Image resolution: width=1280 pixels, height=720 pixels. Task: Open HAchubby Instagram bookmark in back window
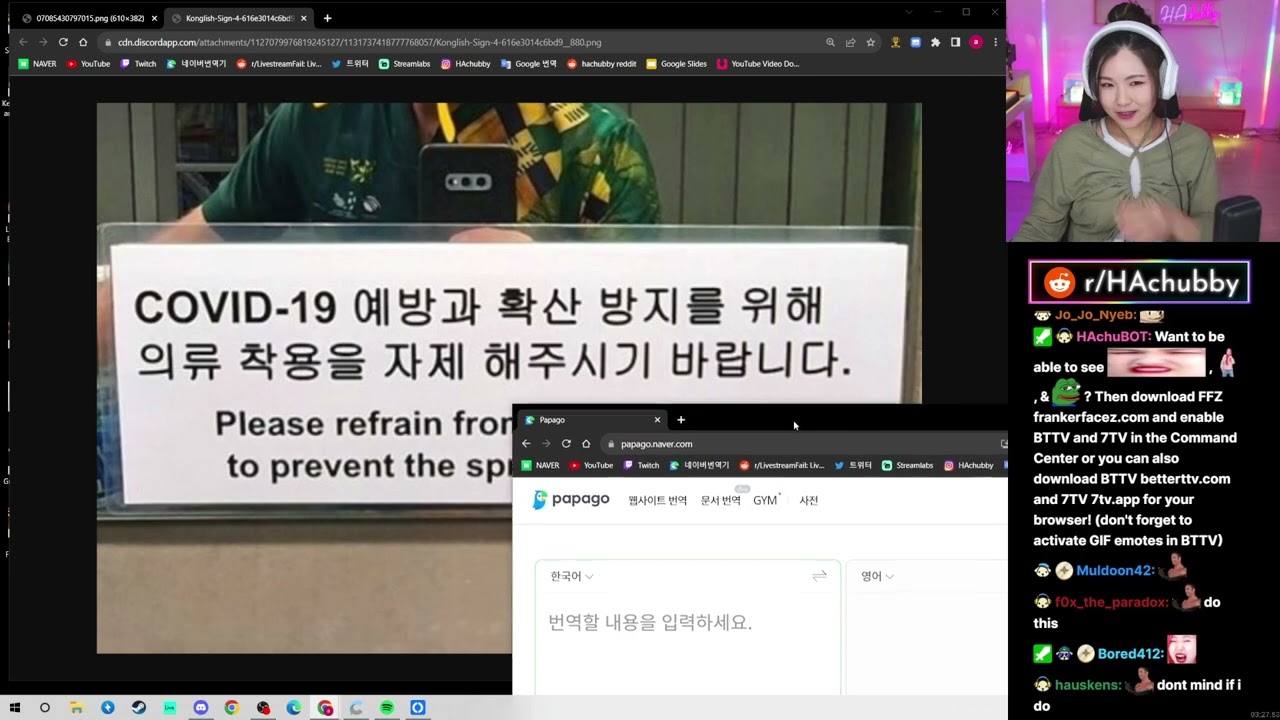465,64
